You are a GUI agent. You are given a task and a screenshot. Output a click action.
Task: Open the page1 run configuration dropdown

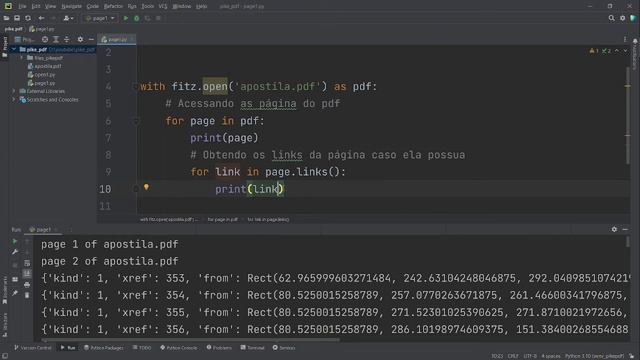pyautogui.click(x=100, y=18)
